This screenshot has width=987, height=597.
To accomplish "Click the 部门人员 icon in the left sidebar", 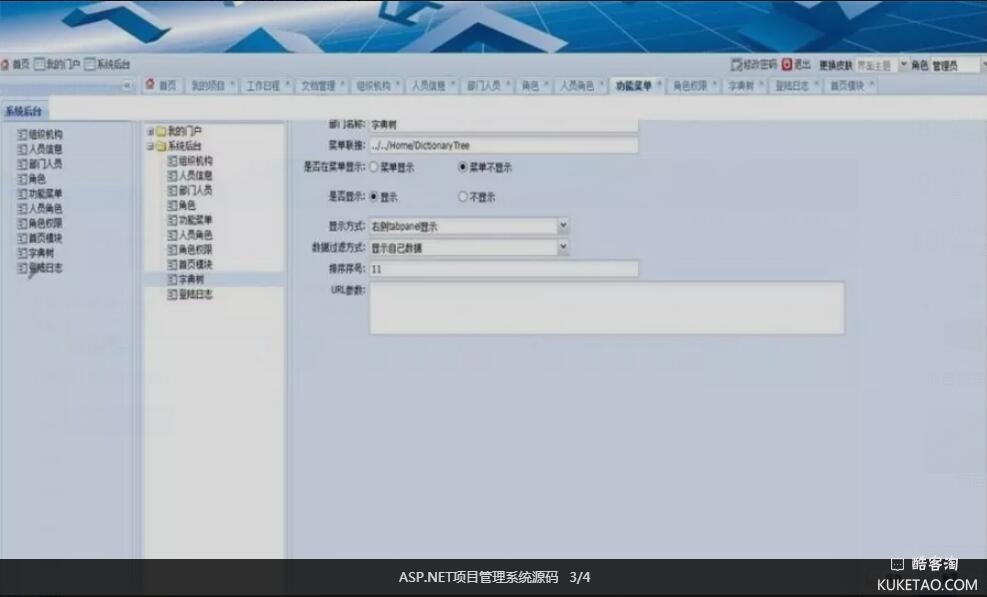I will (x=22, y=164).
